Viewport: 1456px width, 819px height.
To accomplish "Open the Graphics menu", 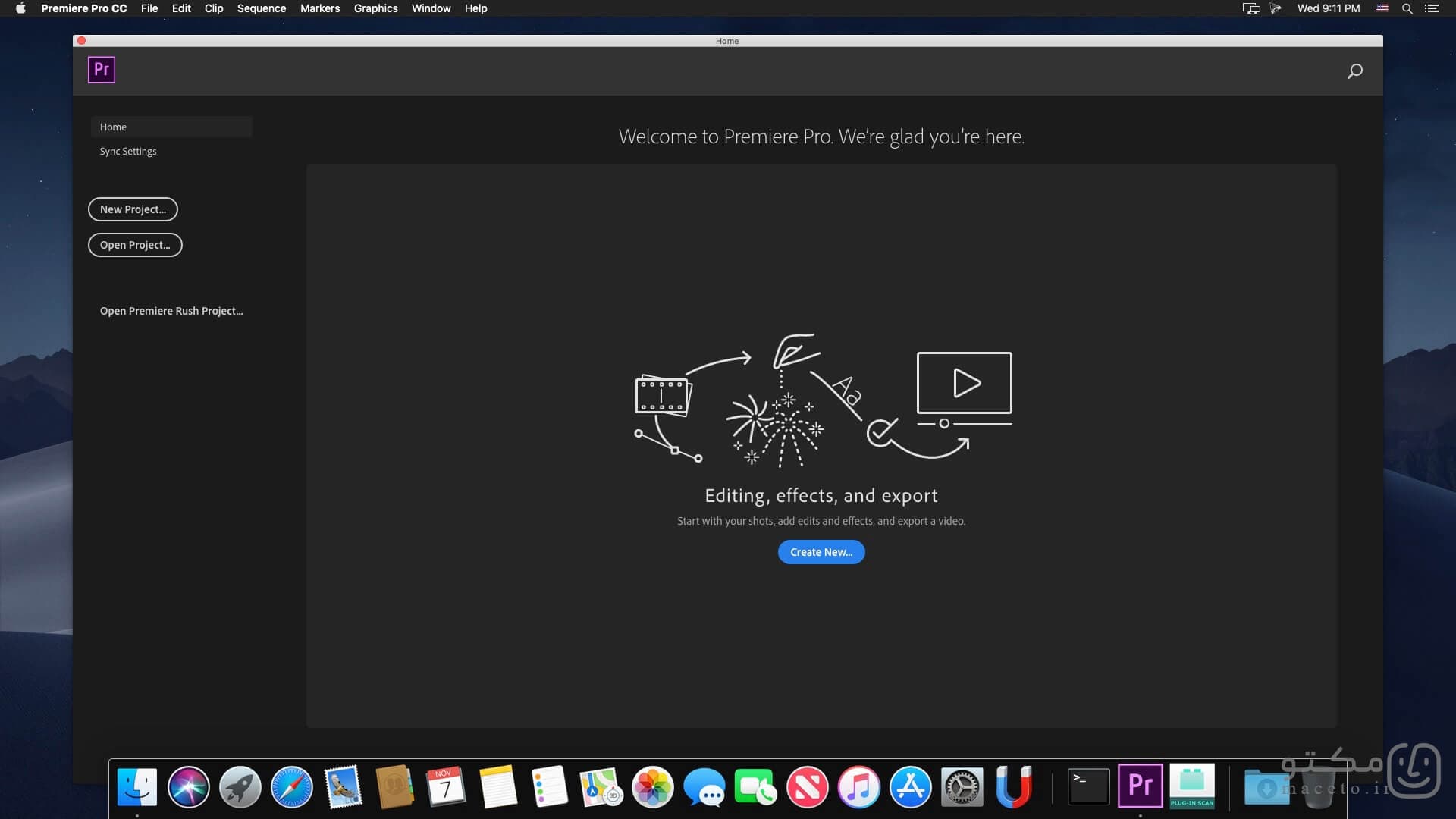I will [376, 8].
